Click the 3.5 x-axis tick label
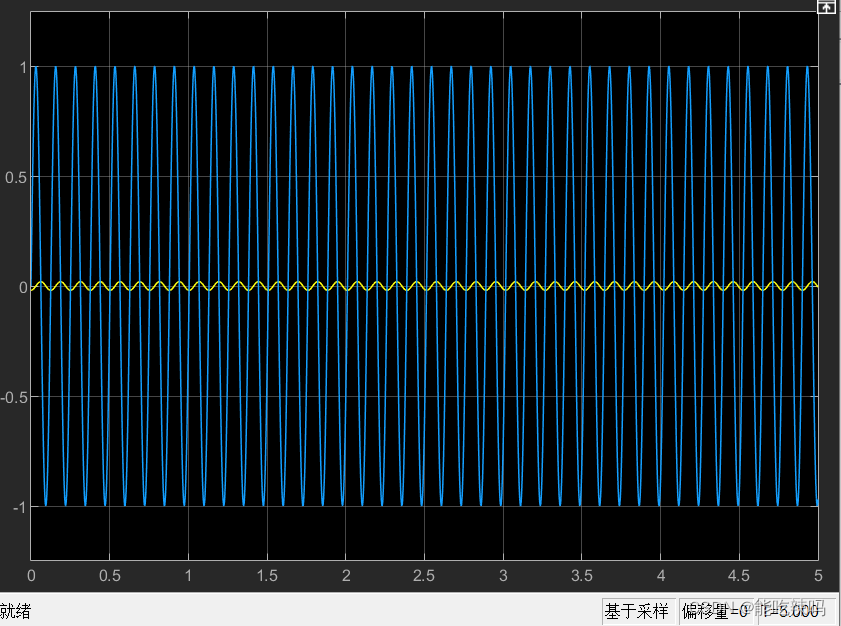Viewport: 841px width, 626px height. [582, 576]
